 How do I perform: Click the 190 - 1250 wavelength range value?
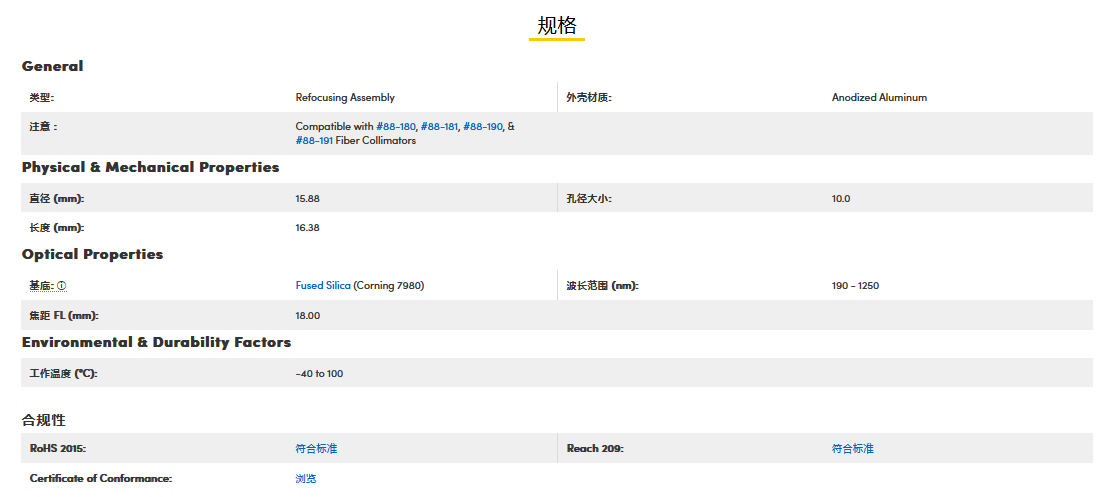(855, 286)
